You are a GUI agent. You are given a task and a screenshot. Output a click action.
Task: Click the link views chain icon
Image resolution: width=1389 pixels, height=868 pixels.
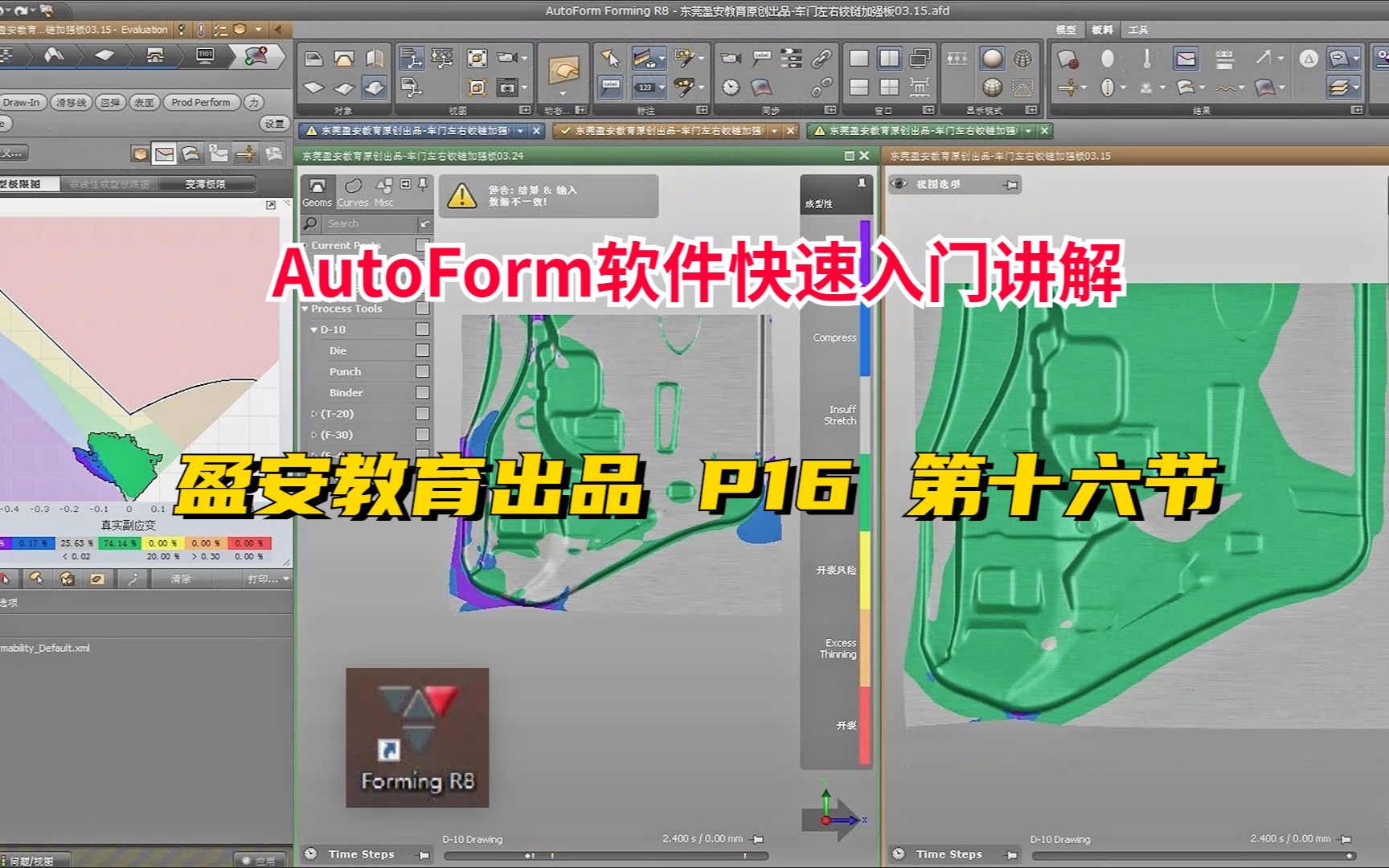[821, 59]
